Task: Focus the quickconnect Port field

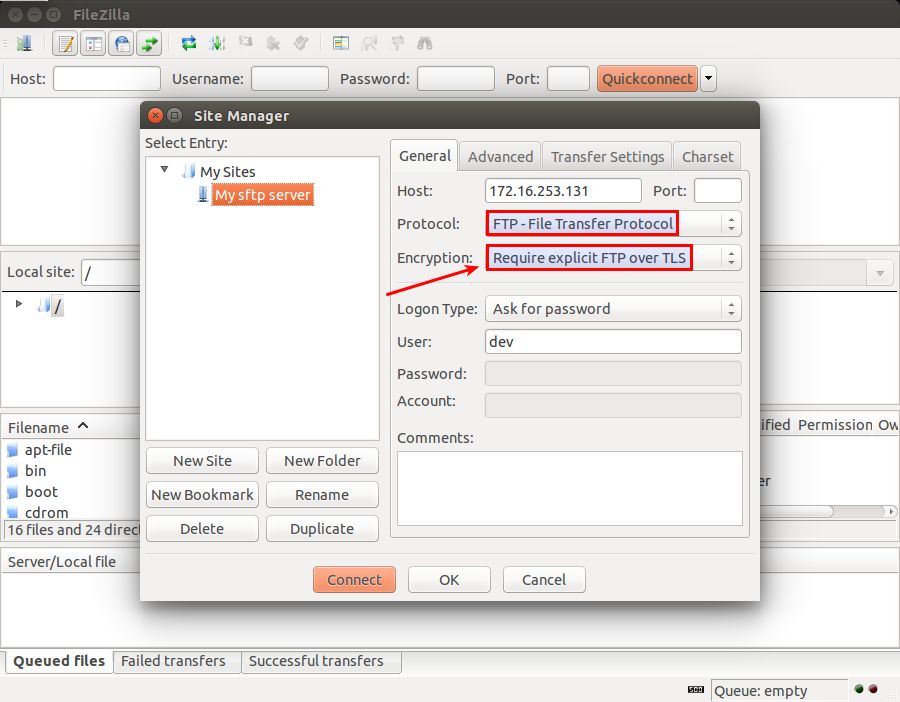Action: click(568, 79)
